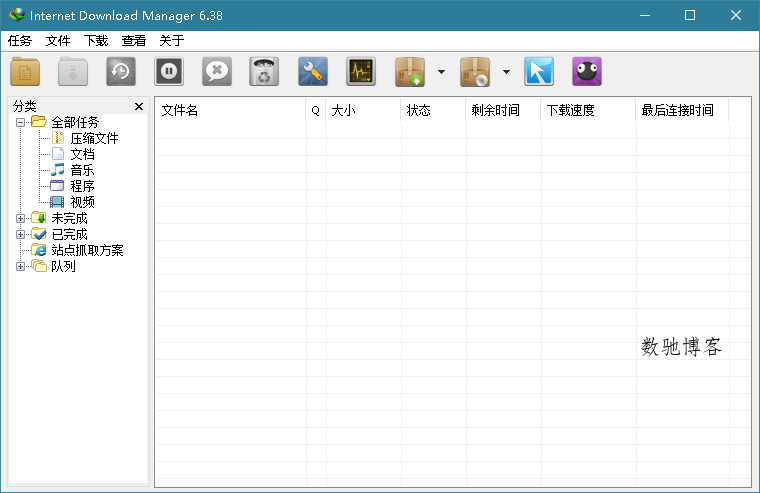The image size is (760, 493).
Task: Maximize the Internet Download Manager window
Action: click(690, 15)
